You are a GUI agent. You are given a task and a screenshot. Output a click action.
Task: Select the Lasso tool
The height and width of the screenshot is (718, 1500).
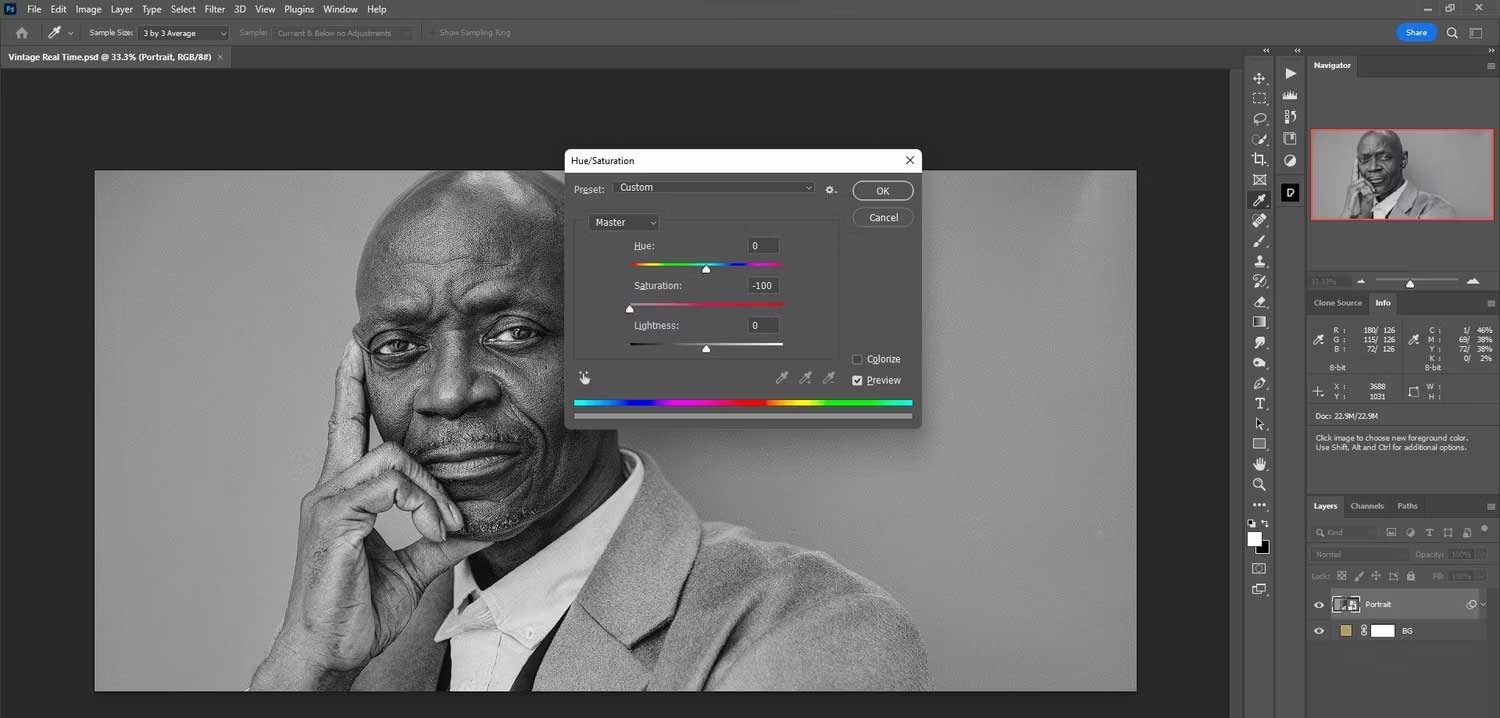click(x=1260, y=119)
